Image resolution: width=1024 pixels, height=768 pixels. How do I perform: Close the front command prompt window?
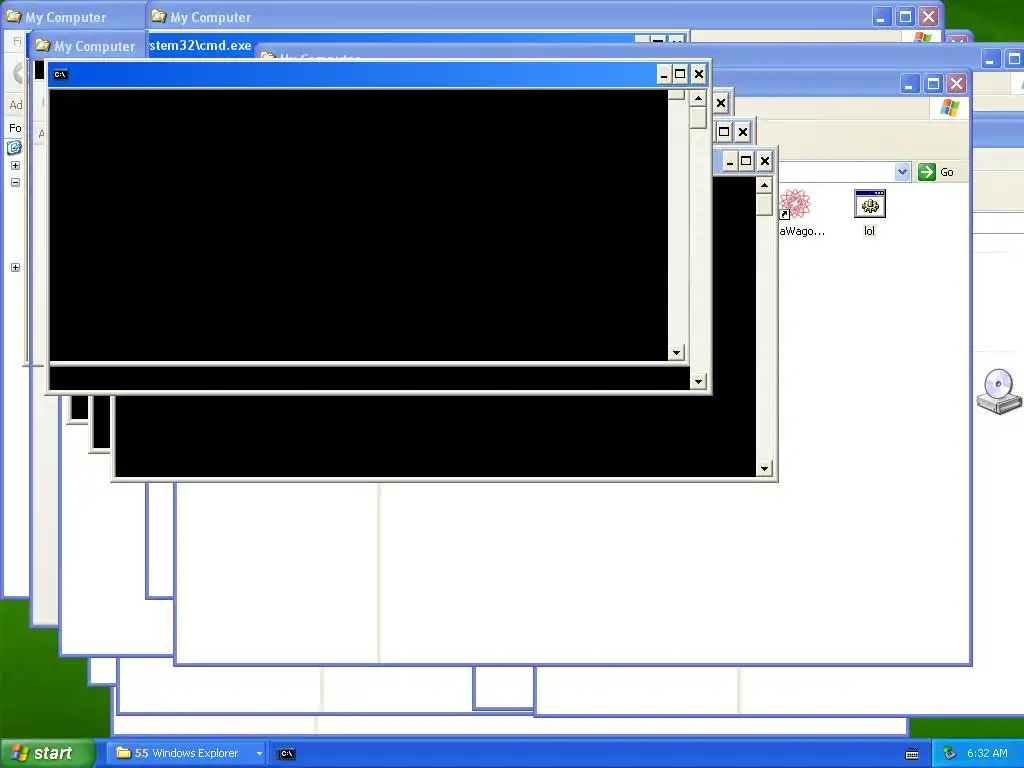tap(698, 74)
